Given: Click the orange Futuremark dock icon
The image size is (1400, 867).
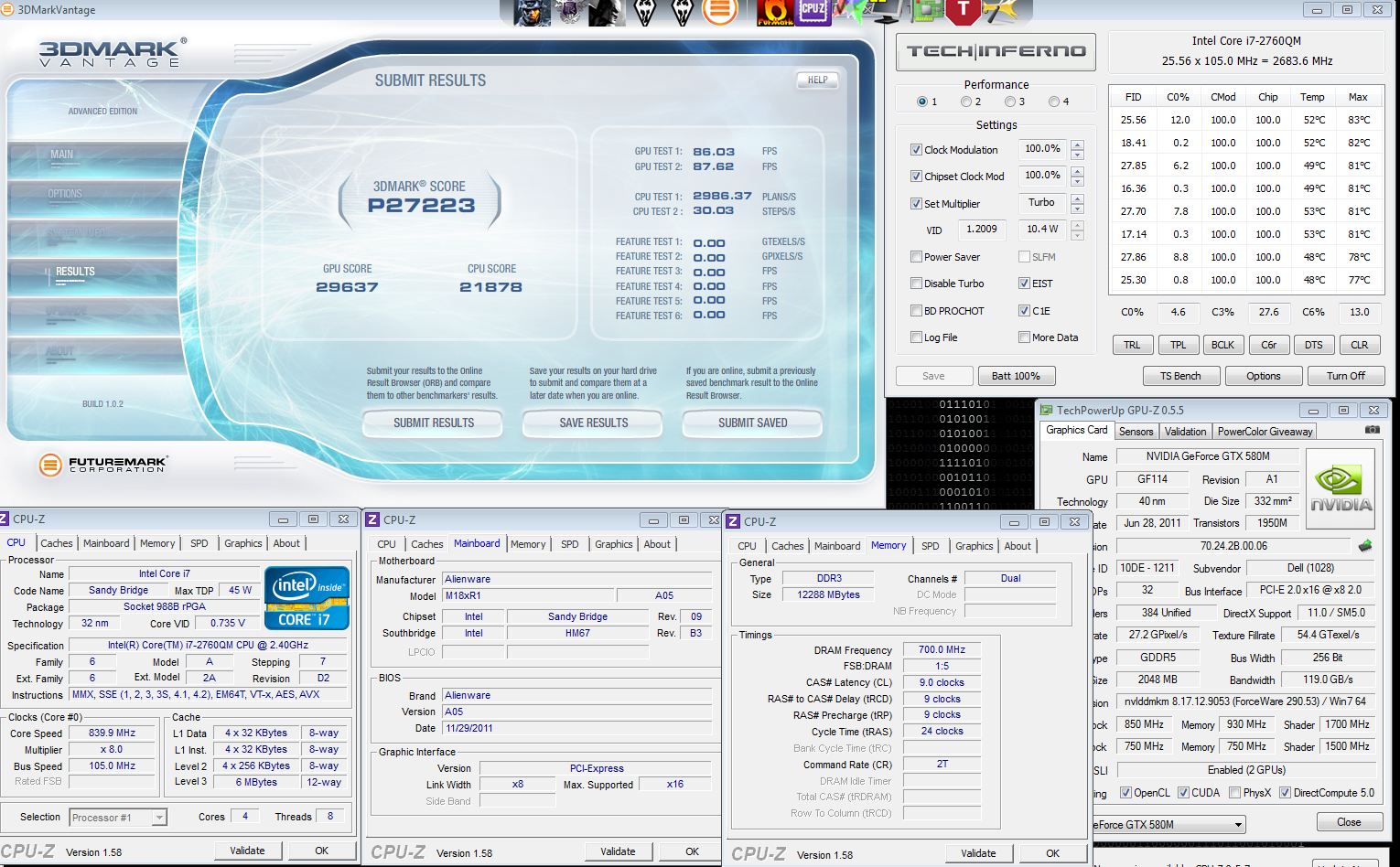Looking at the screenshot, I should click(x=719, y=12).
